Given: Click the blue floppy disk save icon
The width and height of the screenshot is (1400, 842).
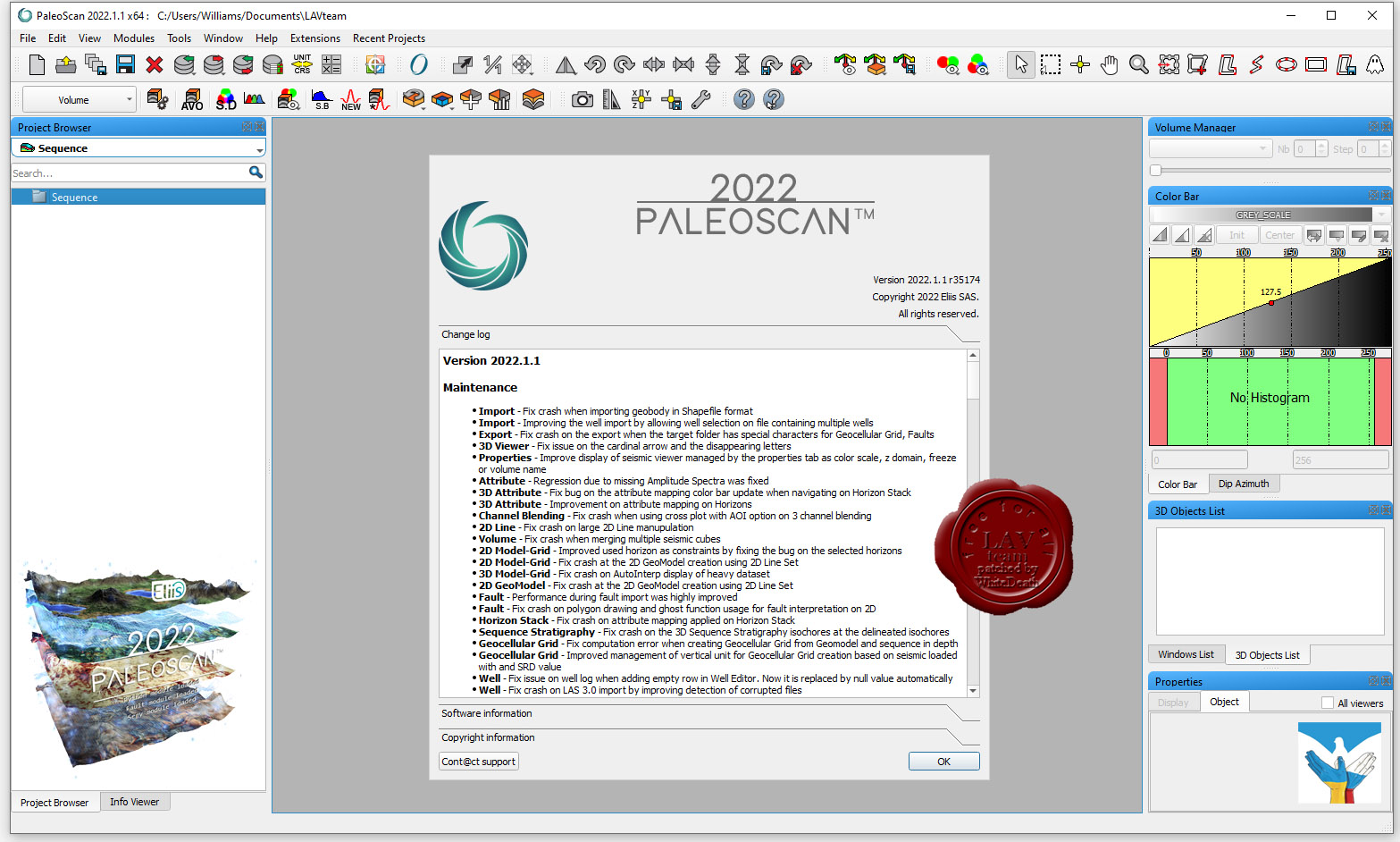Looking at the screenshot, I should click(x=125, y=64).
